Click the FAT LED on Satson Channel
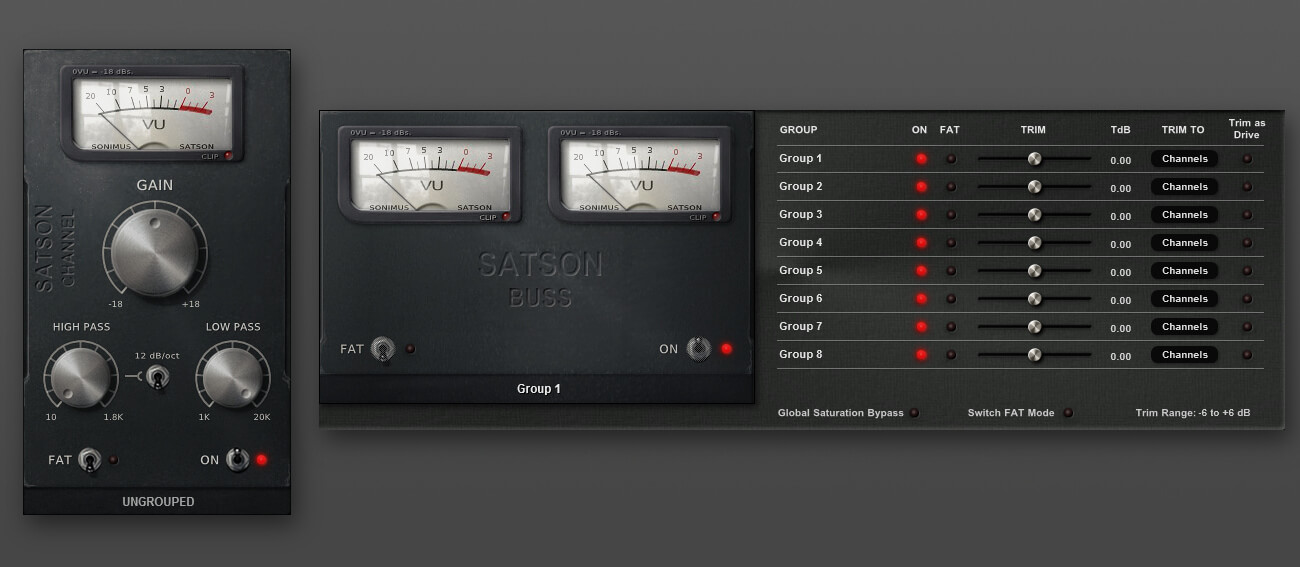Image resolution: width=1300 pixels, height=567 pixels. (113, 460)
